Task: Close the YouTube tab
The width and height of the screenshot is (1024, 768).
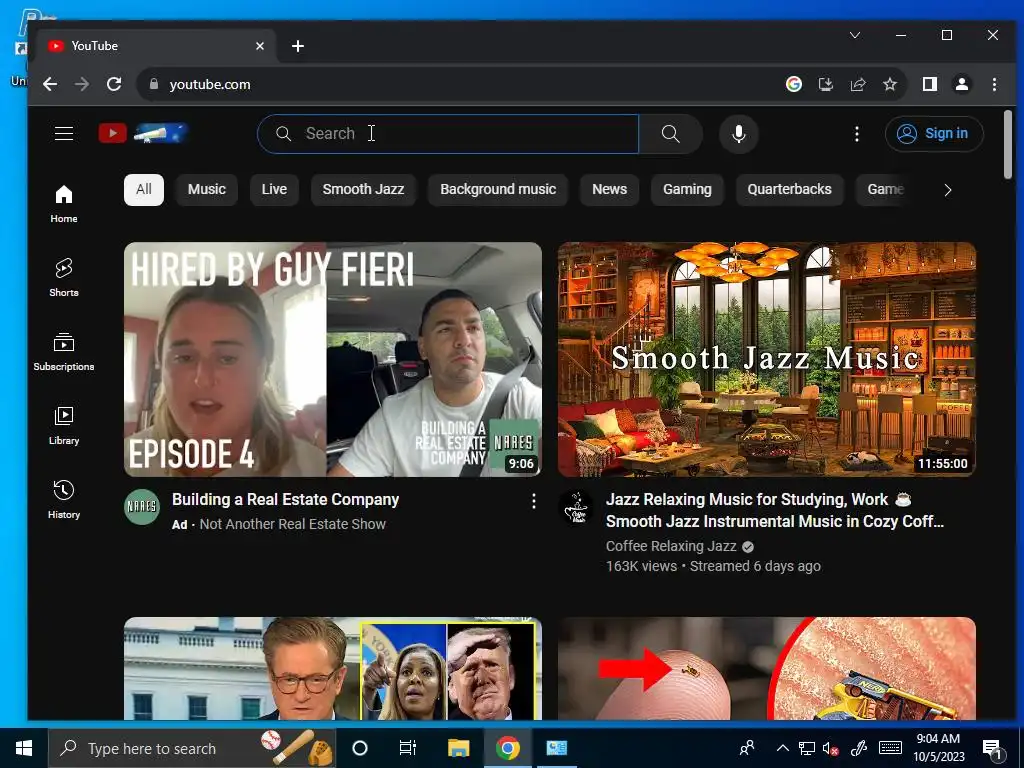Action: 260,46
